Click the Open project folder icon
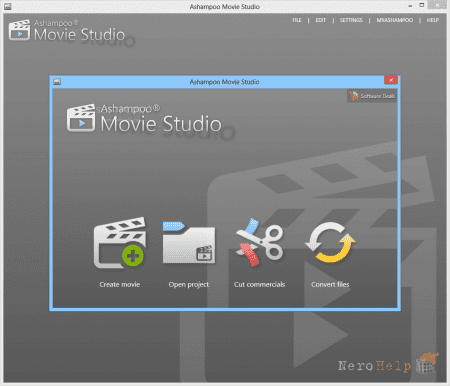Image resolution: width=450 pixels, height=386 pixels. point(189,243)
